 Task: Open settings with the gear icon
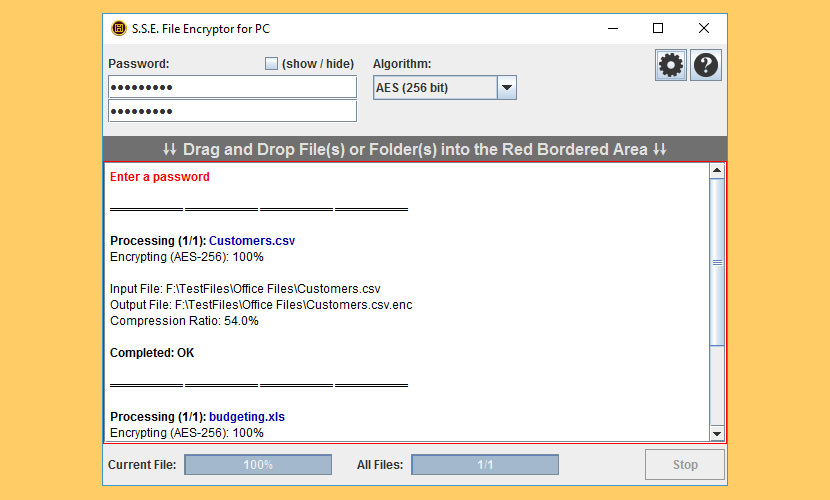(671, 65)
